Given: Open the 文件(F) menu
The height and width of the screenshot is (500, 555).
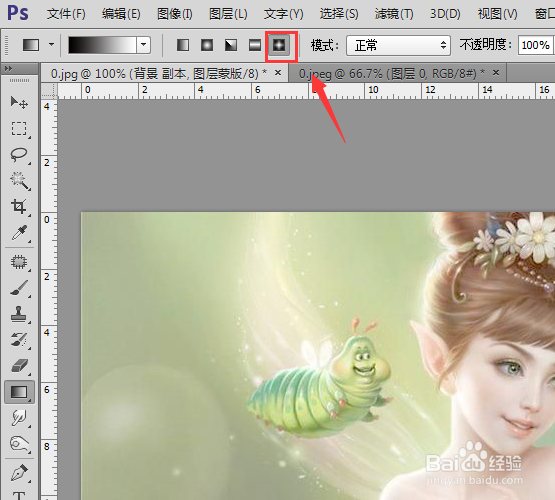Looking at the screenshot, I should click(66, 14).
